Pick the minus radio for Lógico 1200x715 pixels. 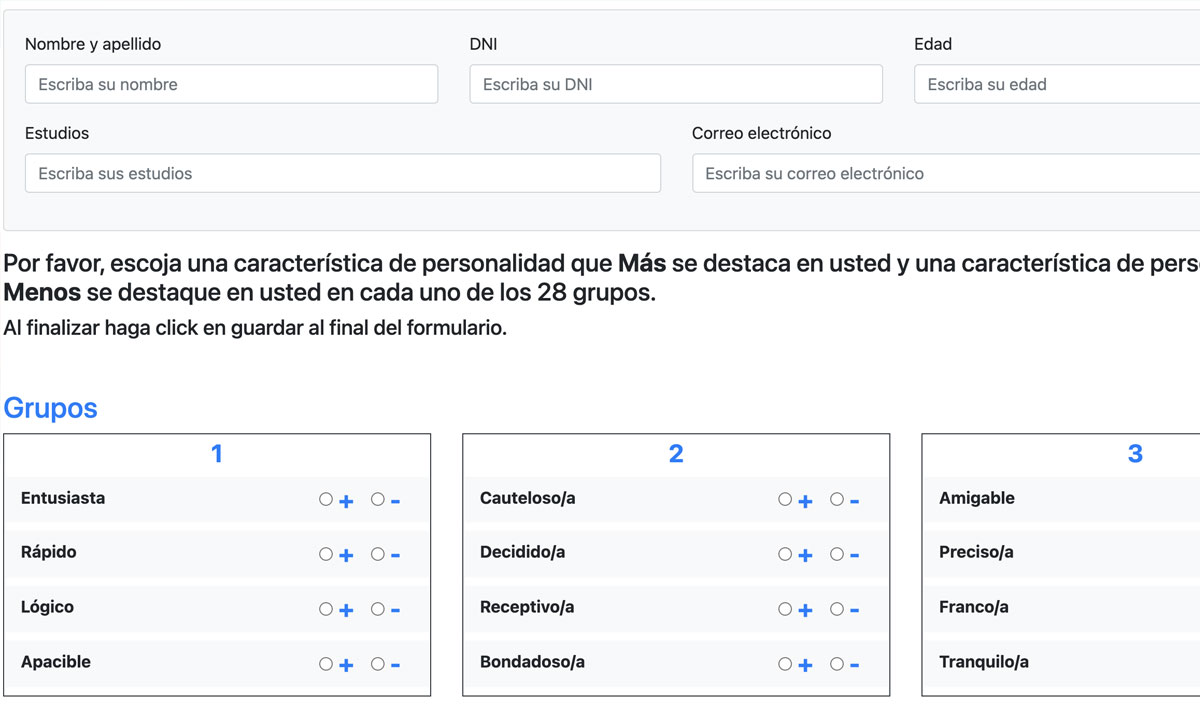(x=377, y=608)
